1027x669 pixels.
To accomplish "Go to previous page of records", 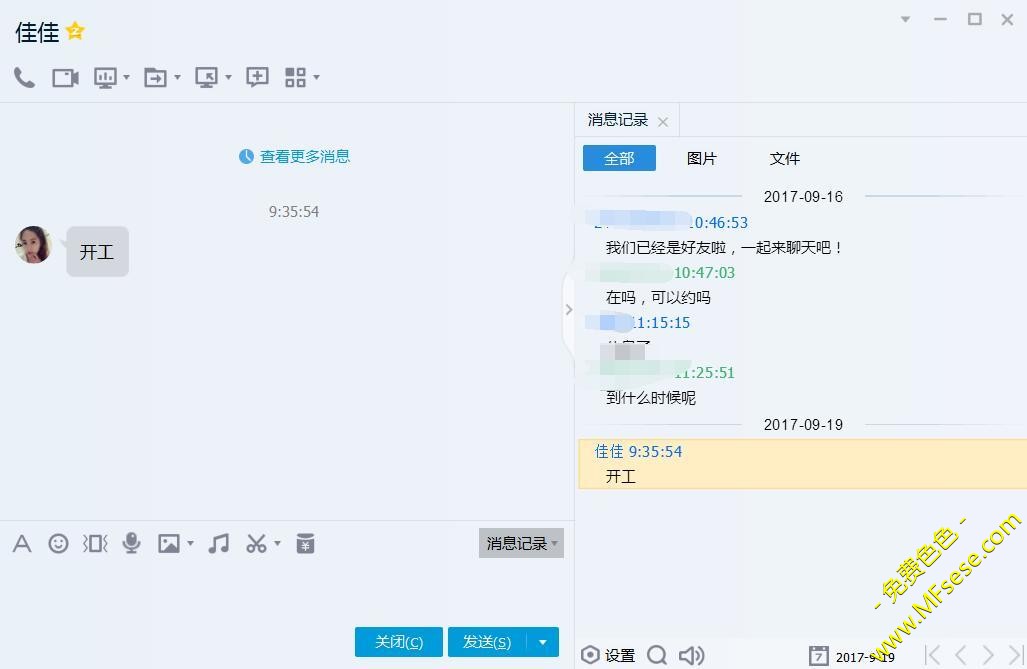I will click(x=961, y=655).
